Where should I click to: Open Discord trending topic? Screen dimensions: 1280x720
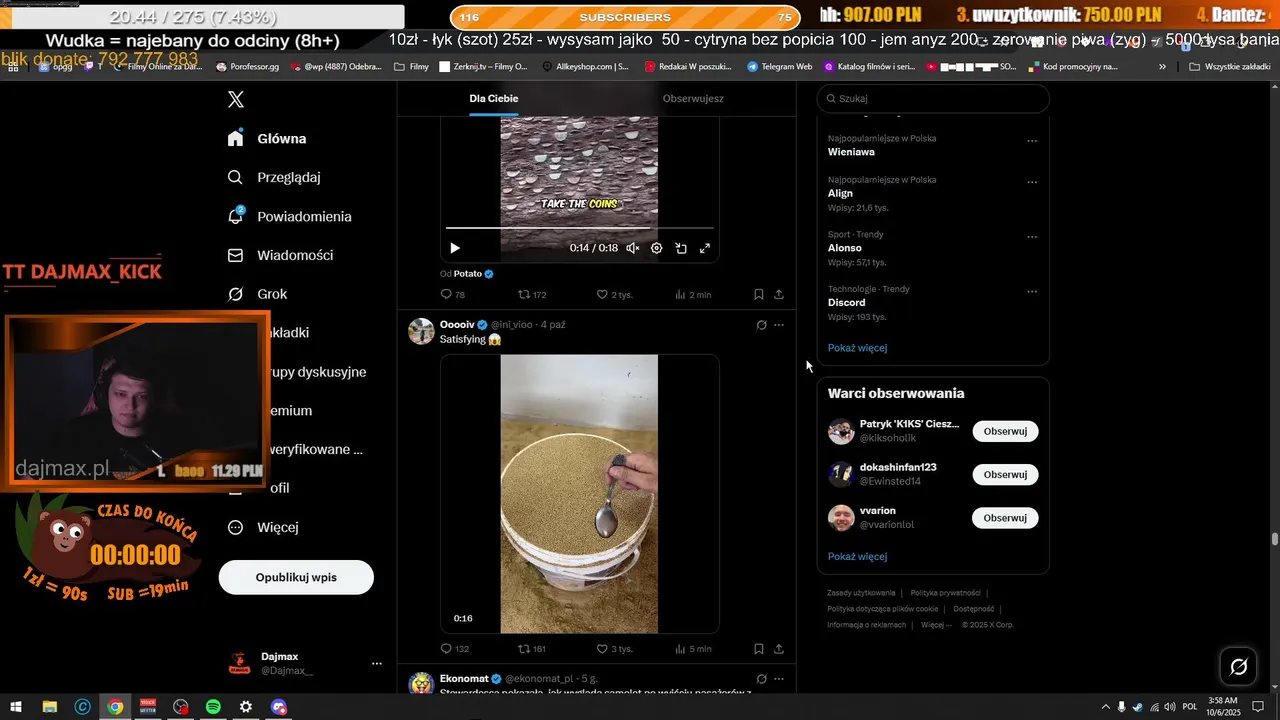846,302
